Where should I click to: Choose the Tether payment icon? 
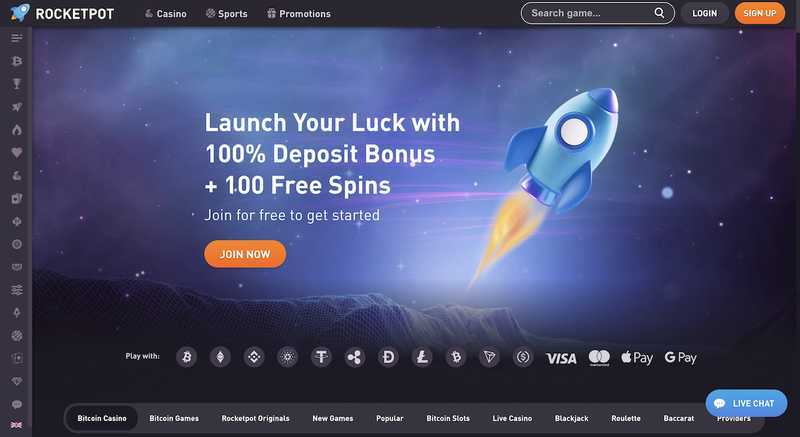click(x=321, y=357)
